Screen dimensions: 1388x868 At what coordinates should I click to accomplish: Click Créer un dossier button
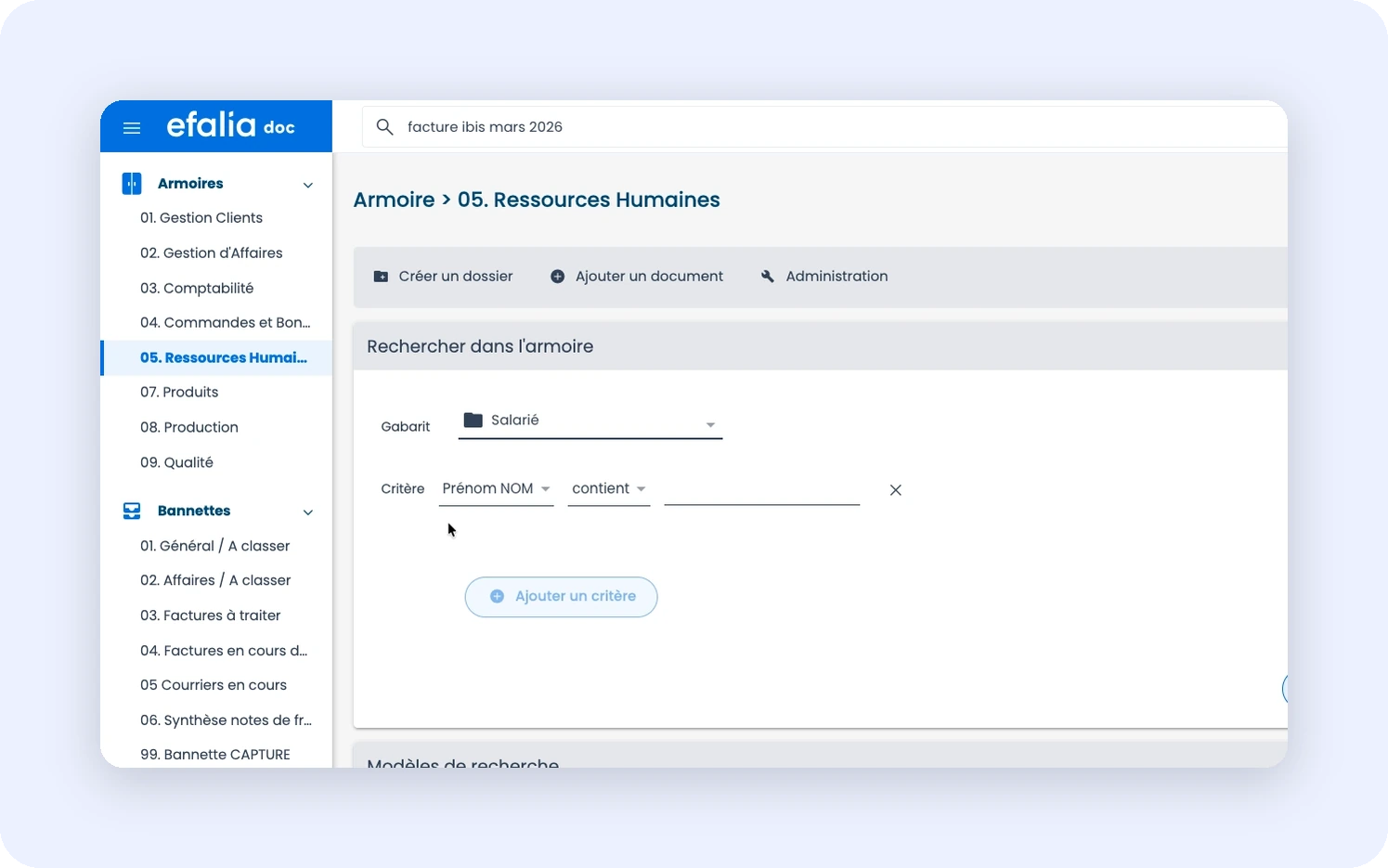click(443, 277)
